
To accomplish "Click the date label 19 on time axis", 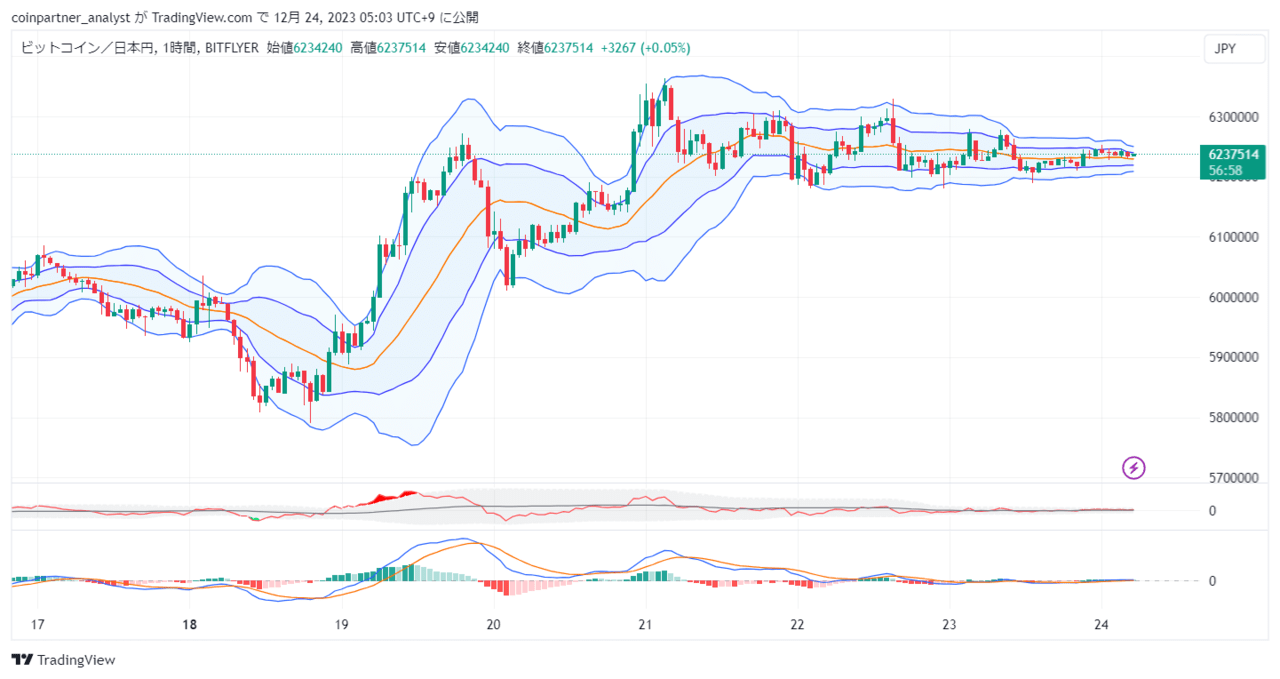I will [341, 625].
